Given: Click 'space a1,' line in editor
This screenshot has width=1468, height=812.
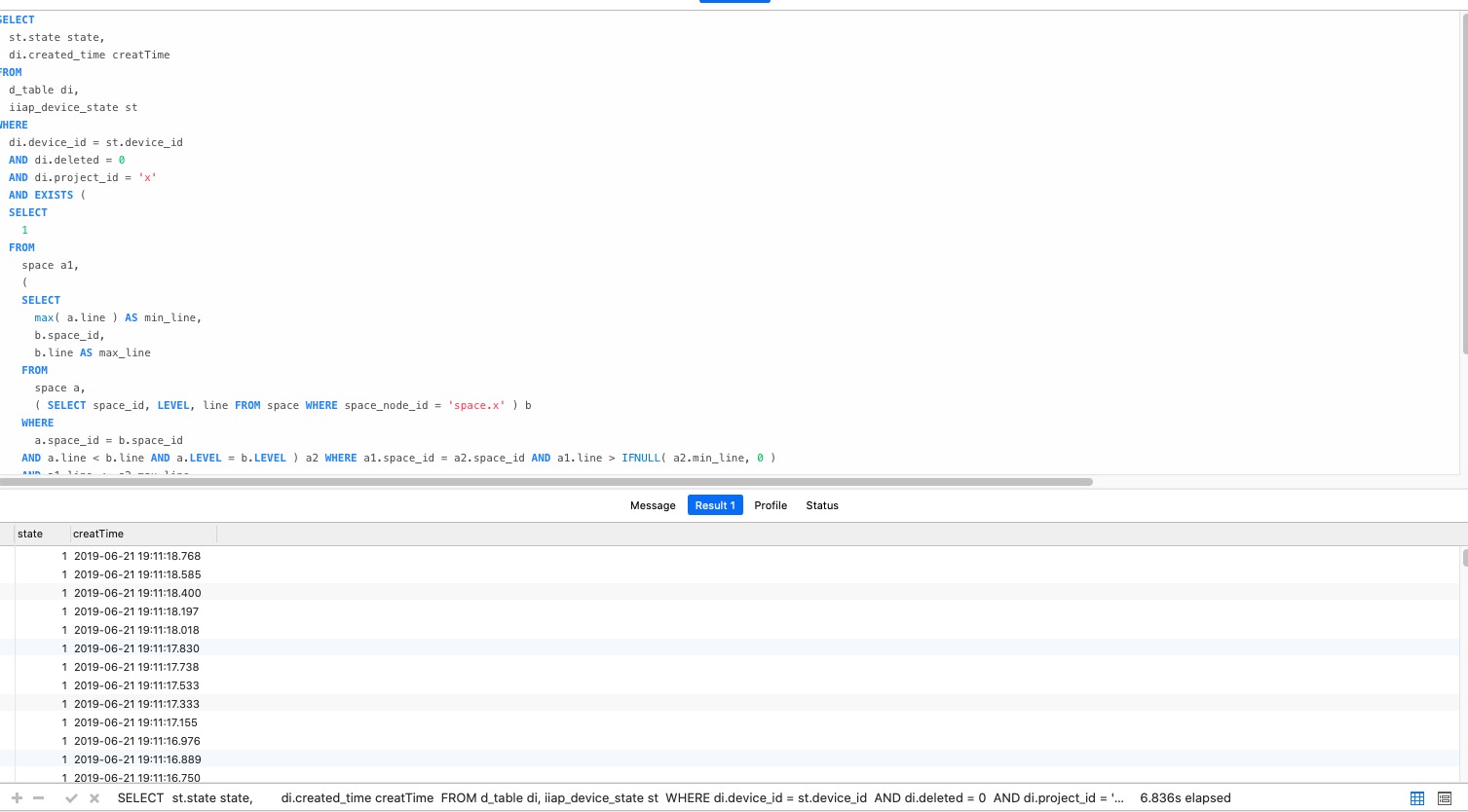Looking at the screenshot, I should (51, 265).
